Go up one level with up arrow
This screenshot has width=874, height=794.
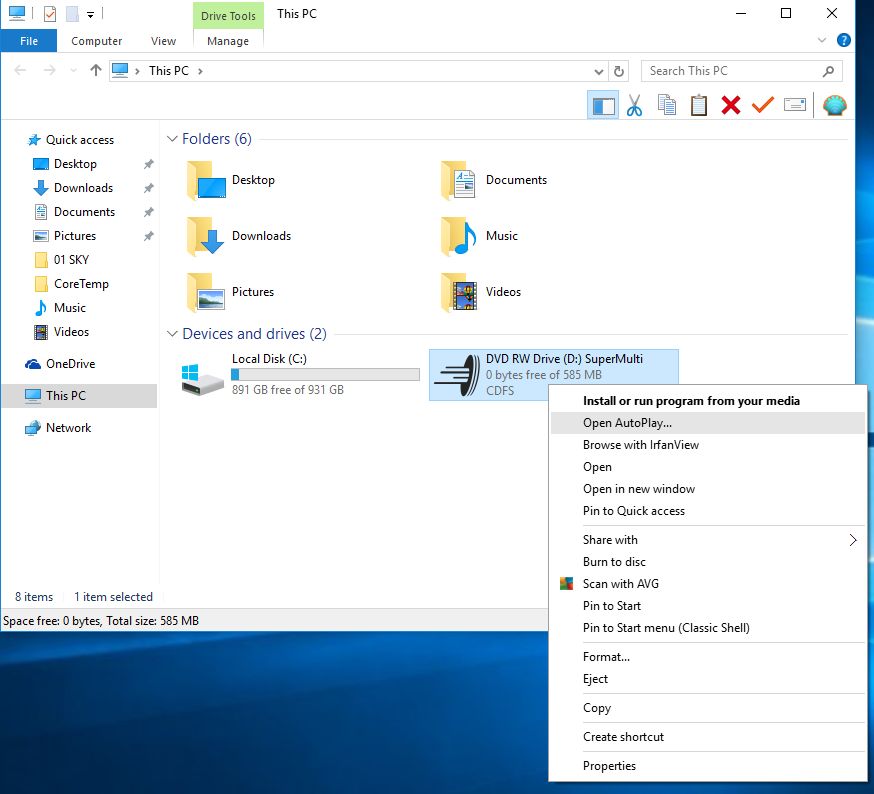[x=96, y=71]
